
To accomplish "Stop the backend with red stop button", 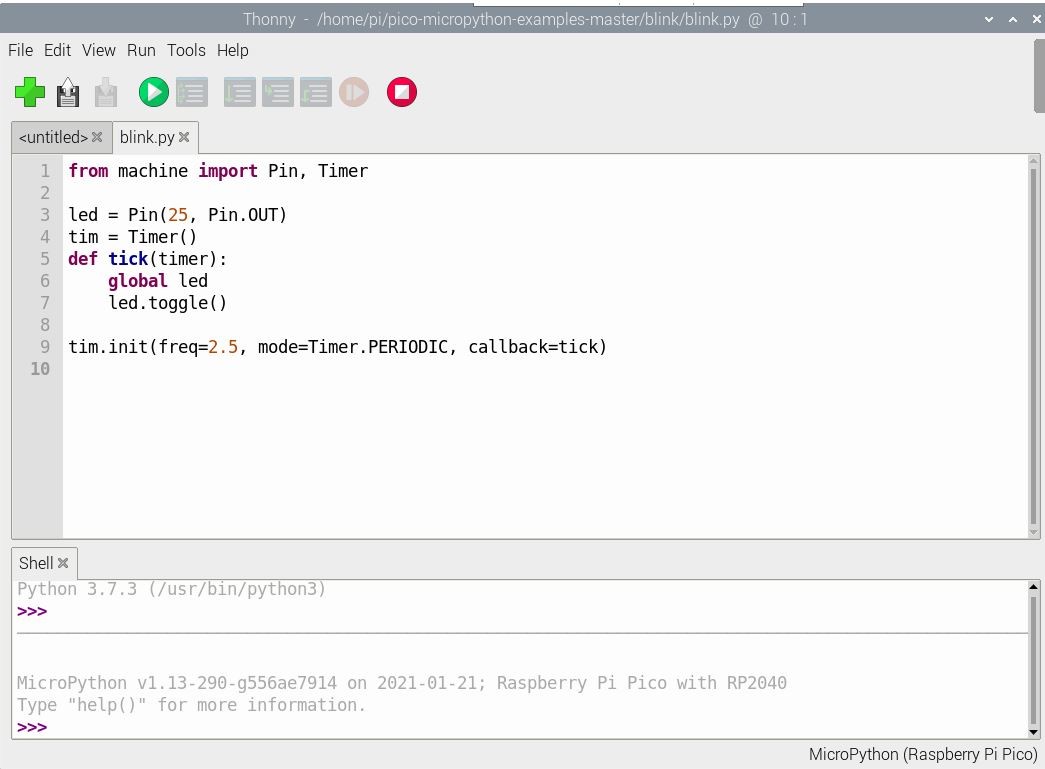I will click(x=402, y=93).
